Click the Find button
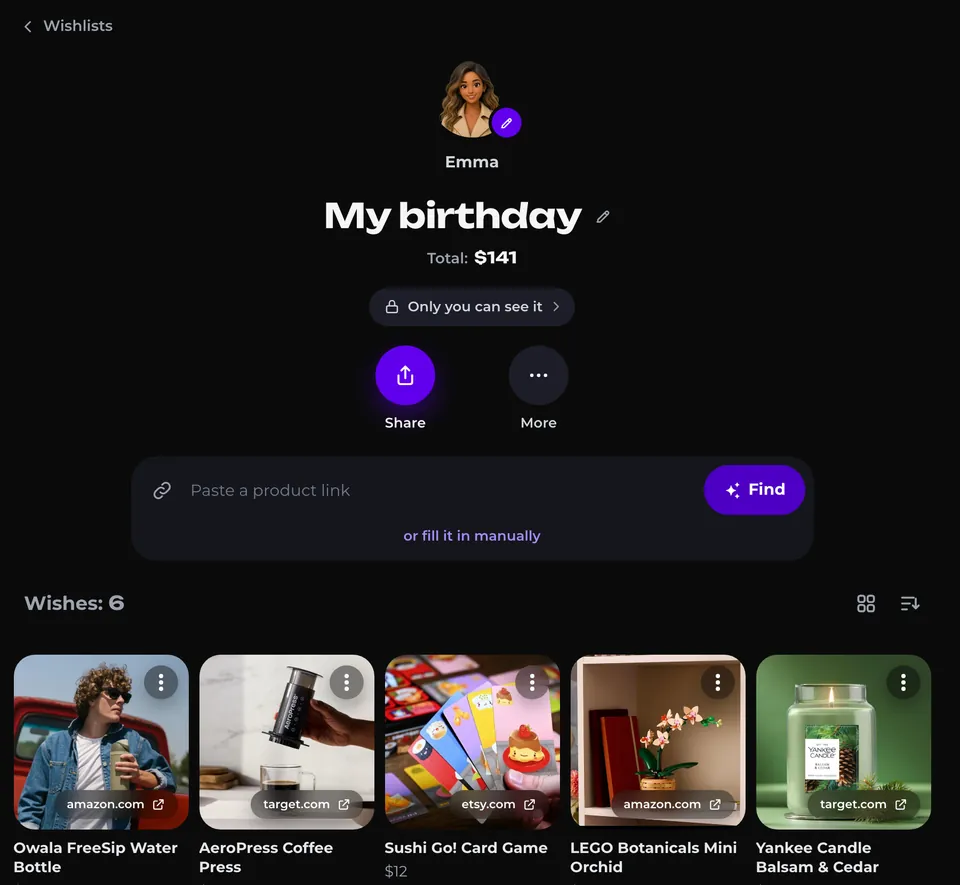Viewport: 960px width, 885px height. click(754, 490)
